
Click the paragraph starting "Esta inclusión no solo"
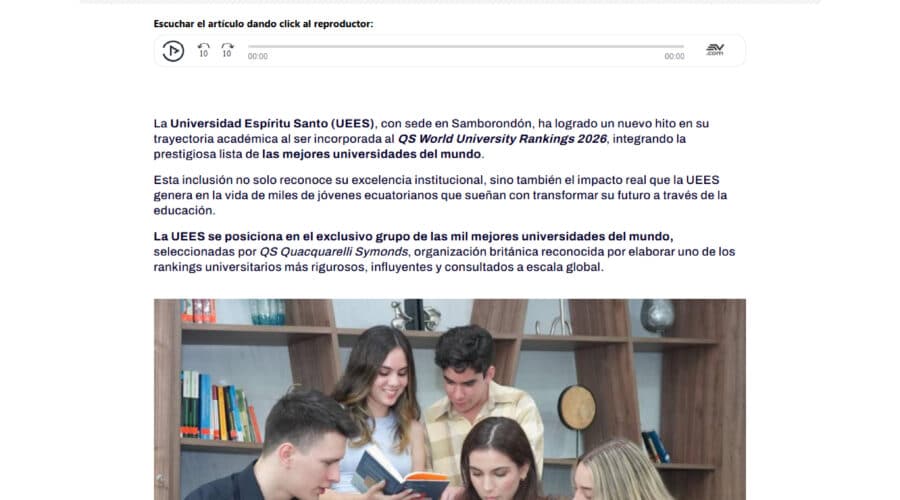click(x=440, y=195)
